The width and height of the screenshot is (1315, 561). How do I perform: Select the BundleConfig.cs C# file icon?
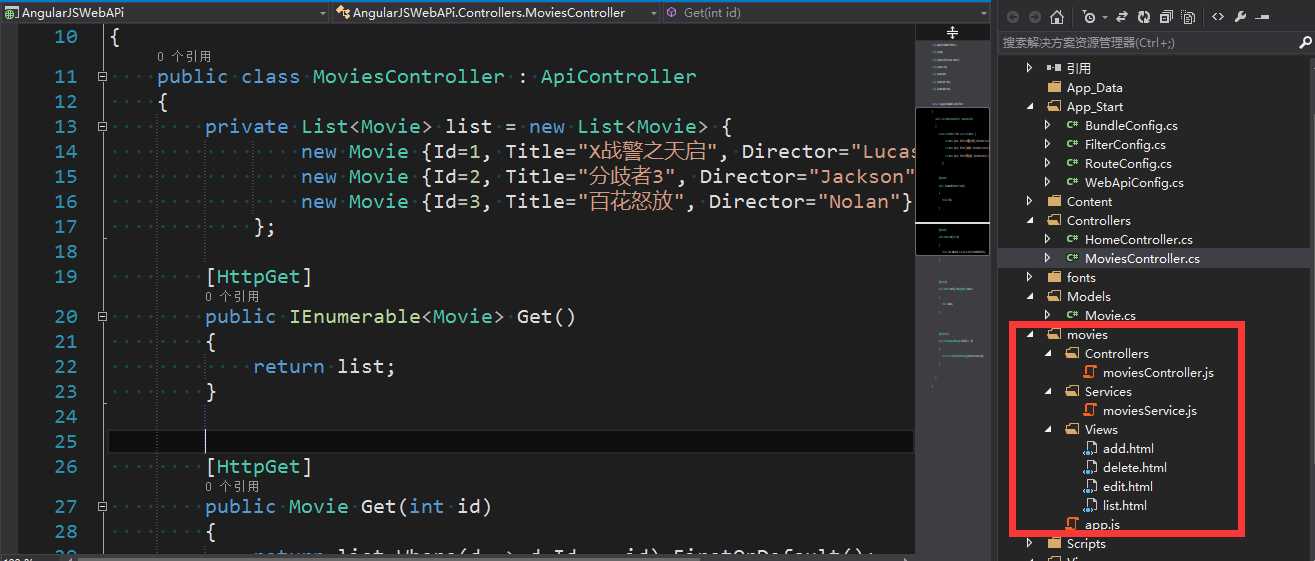[1072, 125]
